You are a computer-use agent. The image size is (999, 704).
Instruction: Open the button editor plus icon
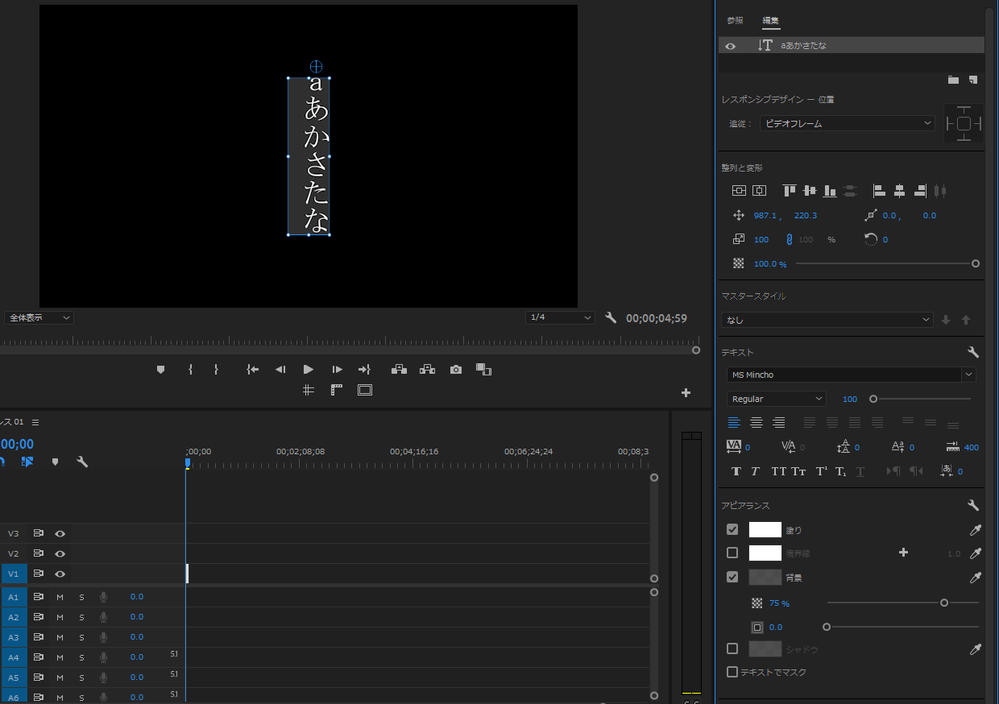(x=686, y=392)
